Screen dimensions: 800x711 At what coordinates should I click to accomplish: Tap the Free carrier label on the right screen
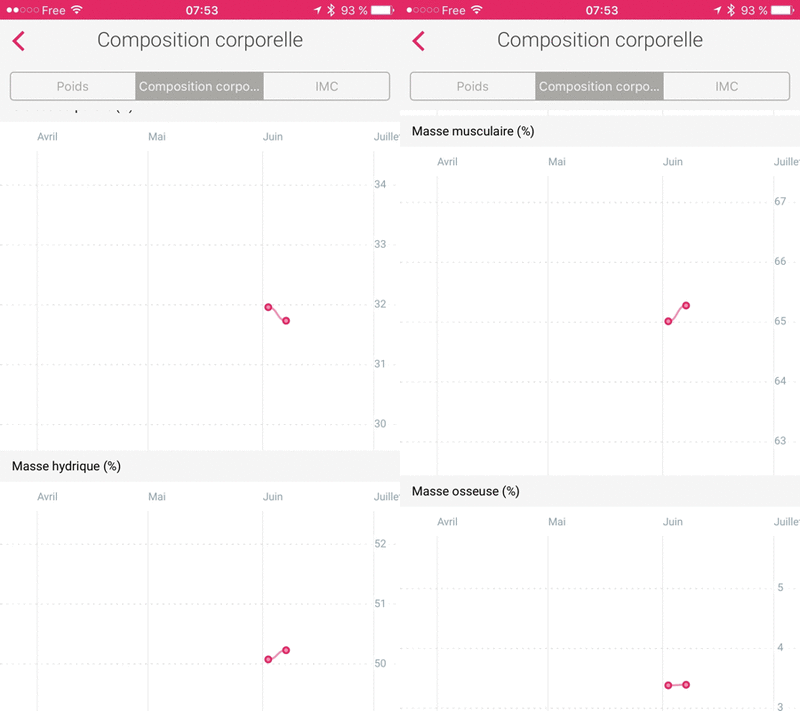tap(453, 10)
